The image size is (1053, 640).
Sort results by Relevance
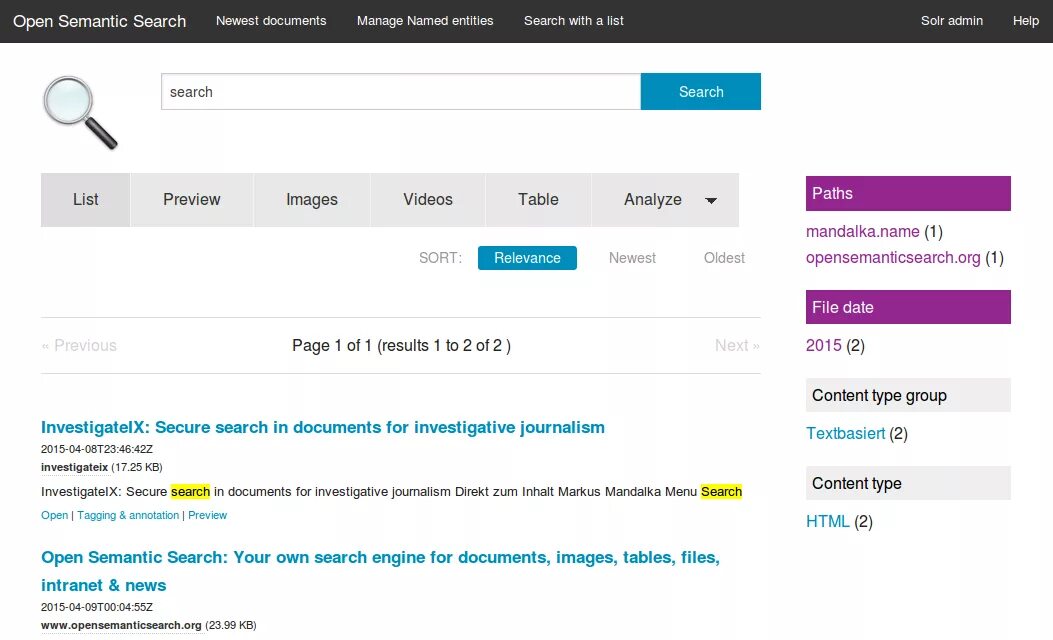click(527, 258)
